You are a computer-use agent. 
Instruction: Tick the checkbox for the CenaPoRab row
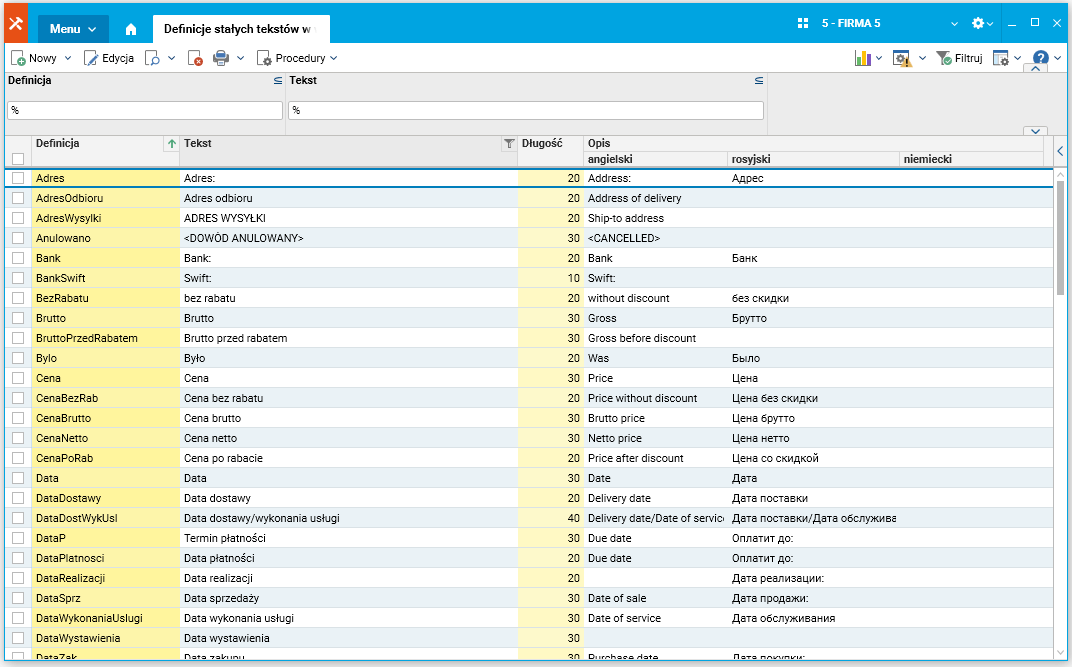18,458
